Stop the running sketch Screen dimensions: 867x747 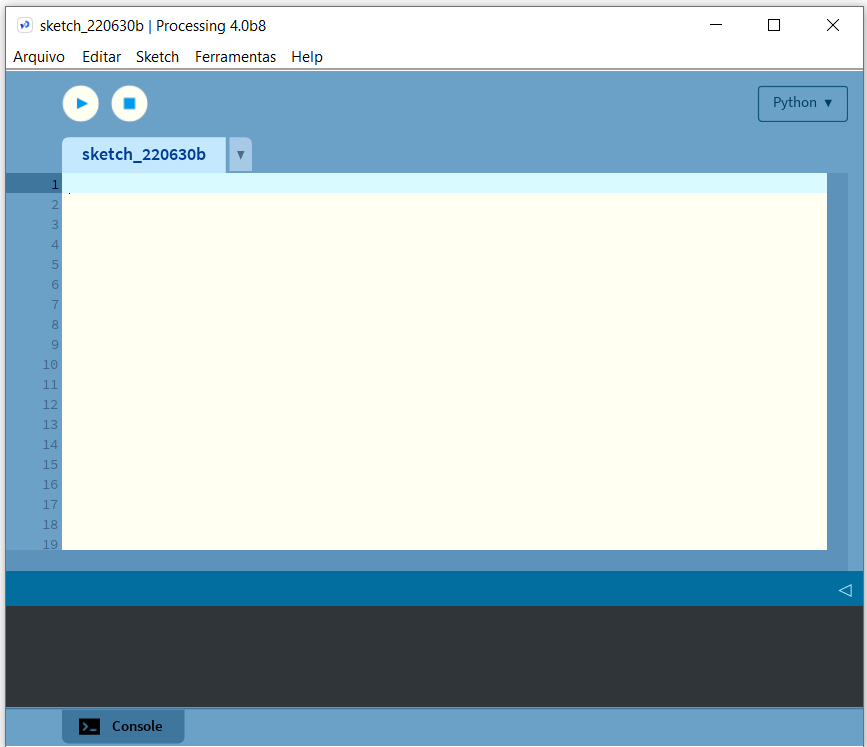129,103
